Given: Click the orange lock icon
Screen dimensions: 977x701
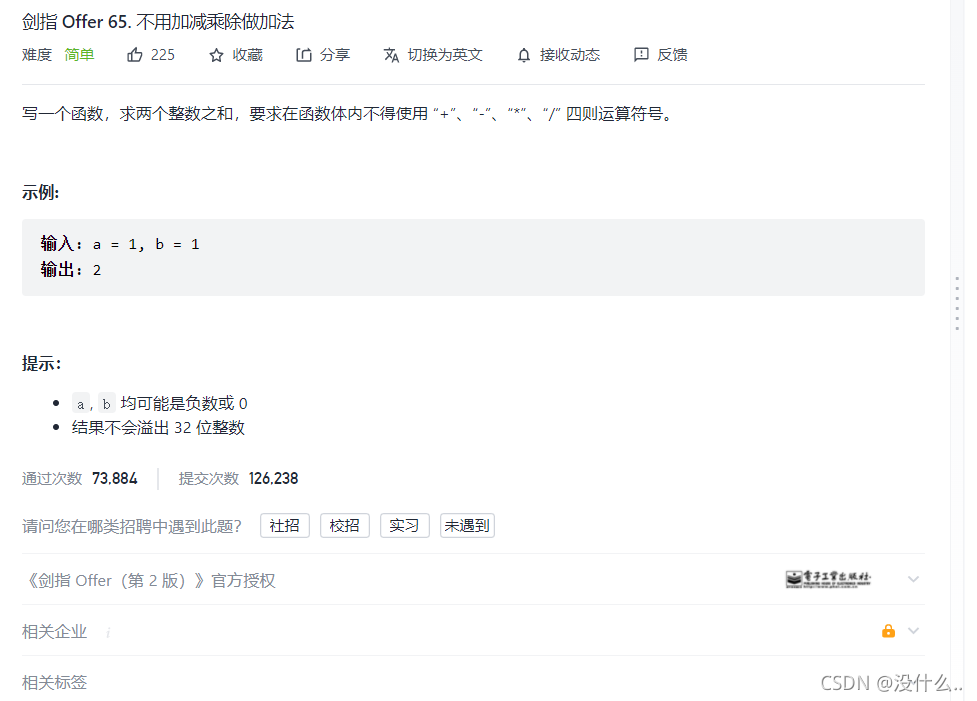Looking at the screenshot, I should [889, 631].
